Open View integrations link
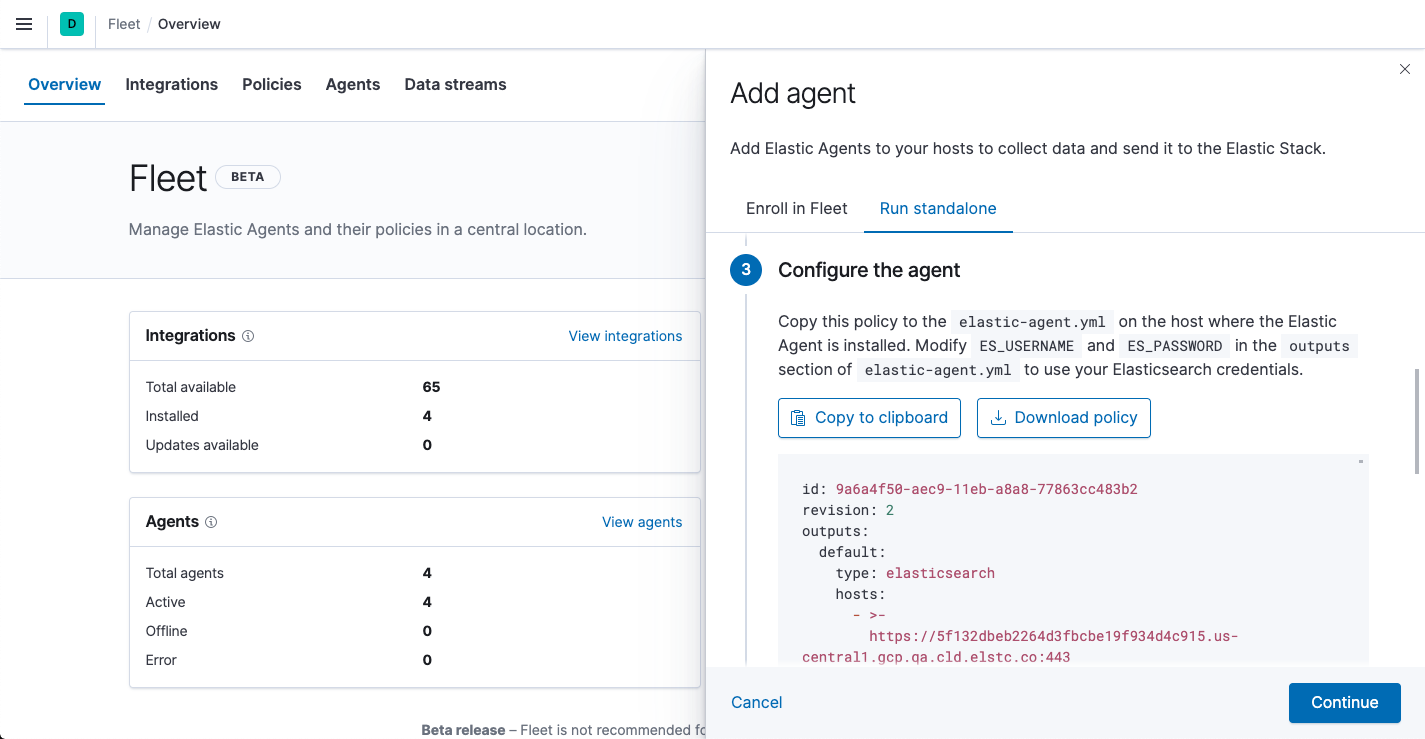Image resolution: width=1425 pixels, height=739 pixels. click(625, 335)
